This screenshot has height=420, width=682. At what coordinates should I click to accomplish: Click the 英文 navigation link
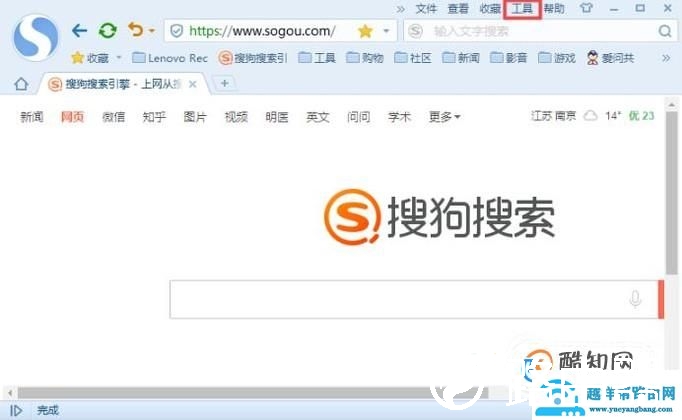pyautogui.click(x=318, y=117)
